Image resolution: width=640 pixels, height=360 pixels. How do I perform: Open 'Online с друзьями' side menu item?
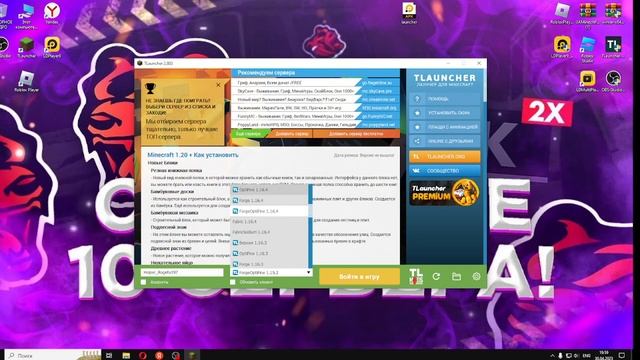tap(444, 141)
